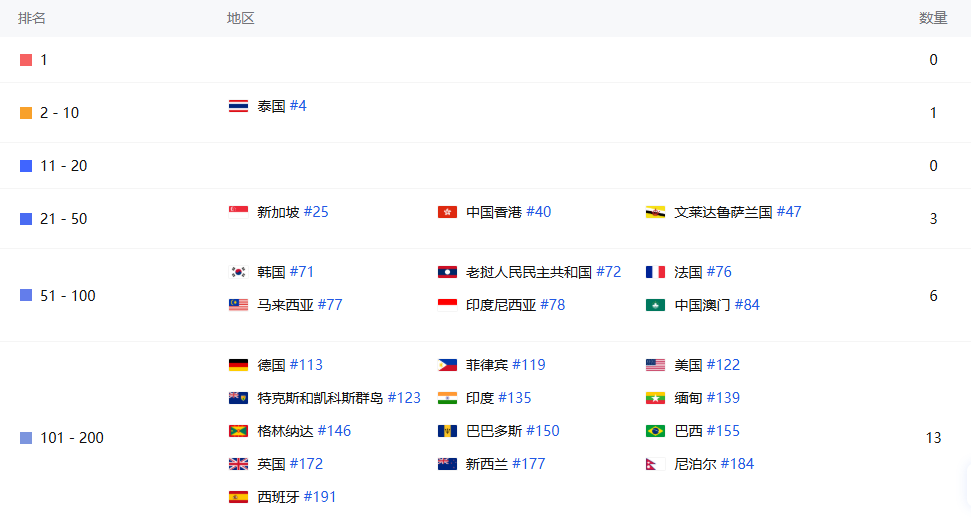This screenshot has height=523, width=971.
Task: Open the 老挝人民民主共和国 #72 link
Action: tap(543, 272)
